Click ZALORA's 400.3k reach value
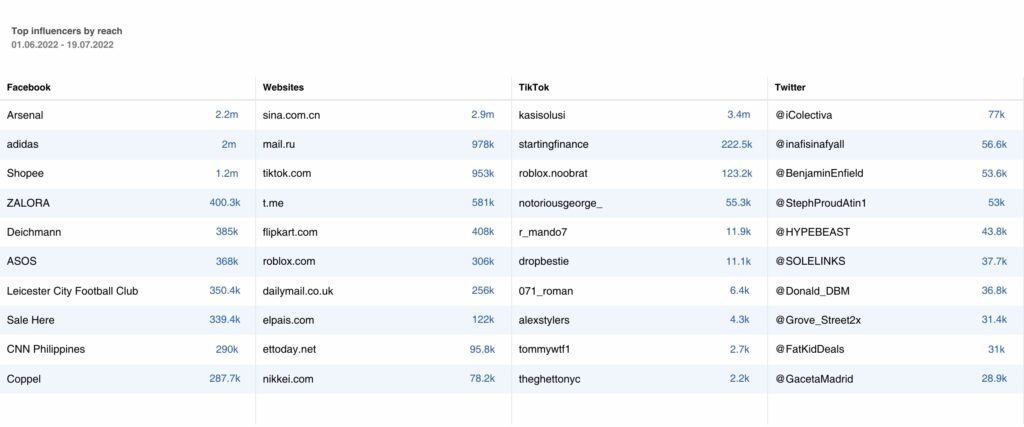1024x427 pixels. (225, 203)
